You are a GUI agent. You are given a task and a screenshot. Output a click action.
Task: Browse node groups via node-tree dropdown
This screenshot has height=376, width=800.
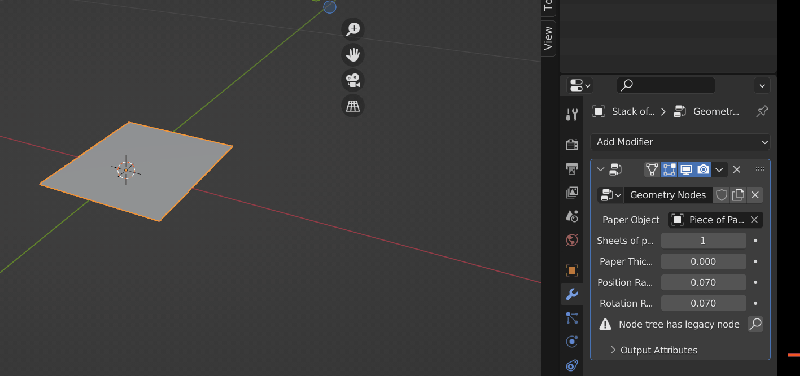coord(610,195)
